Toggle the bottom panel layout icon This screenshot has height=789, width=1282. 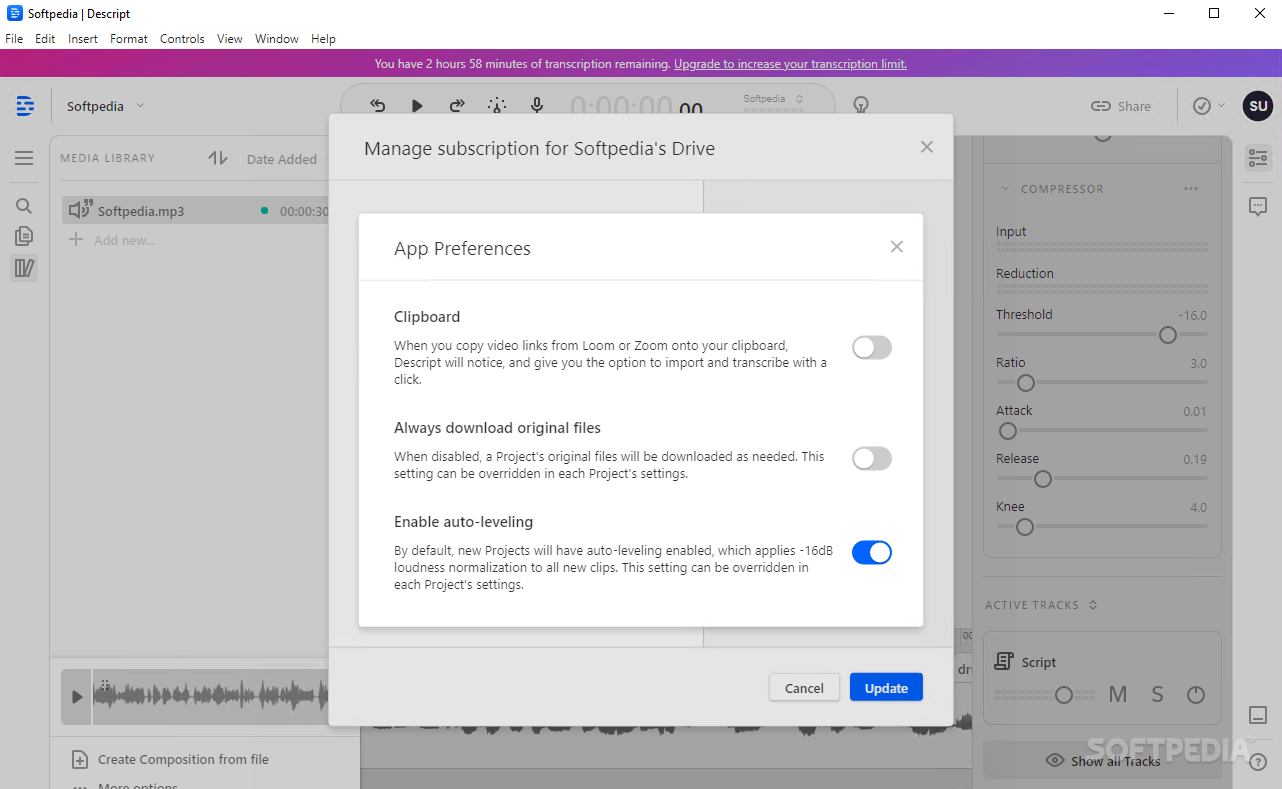pyautogui.click(x=1258, y=715)
